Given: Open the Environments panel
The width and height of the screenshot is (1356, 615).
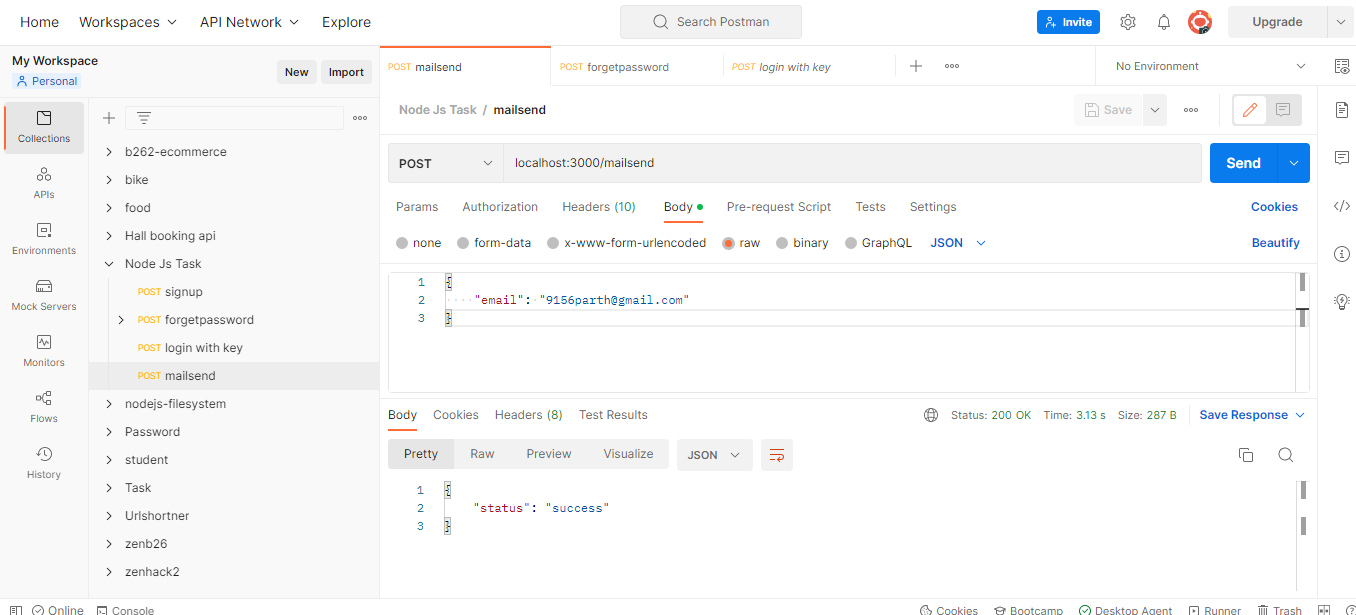Looking at the screenshot, I should (x=43, y=238).
